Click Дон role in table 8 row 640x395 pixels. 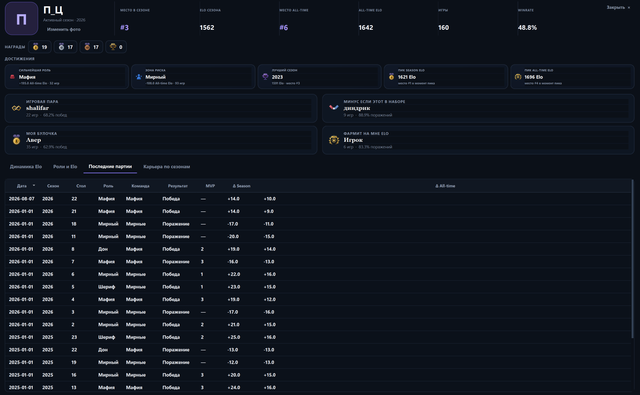click(x=103, y=249)
